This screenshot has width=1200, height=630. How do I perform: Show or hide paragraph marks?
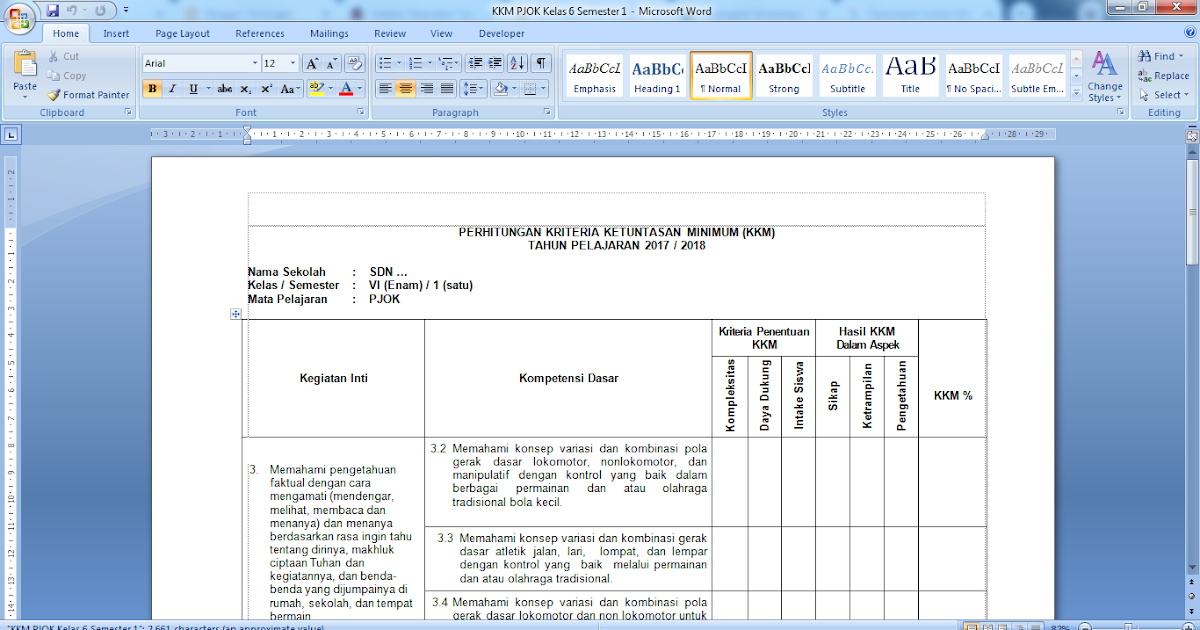click(x=541, y=61)
